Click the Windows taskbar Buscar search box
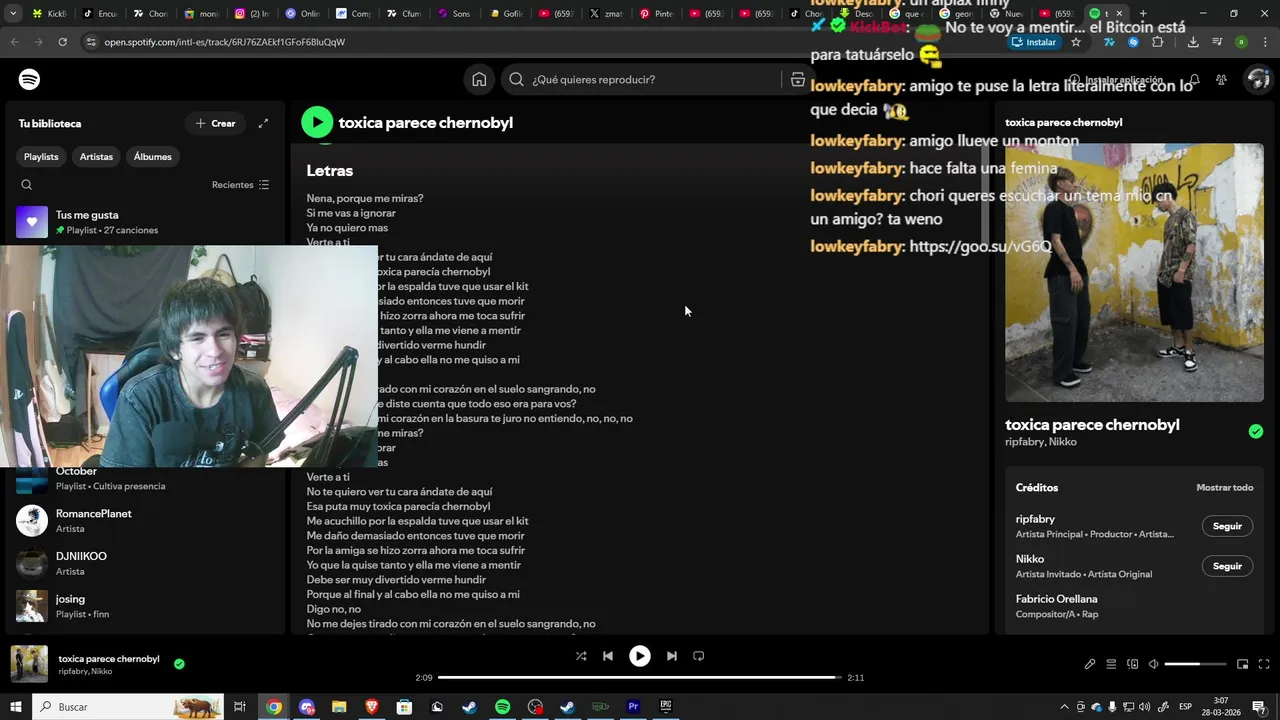1280x720 pixels. pyautogui.click(x=128, y=707)
